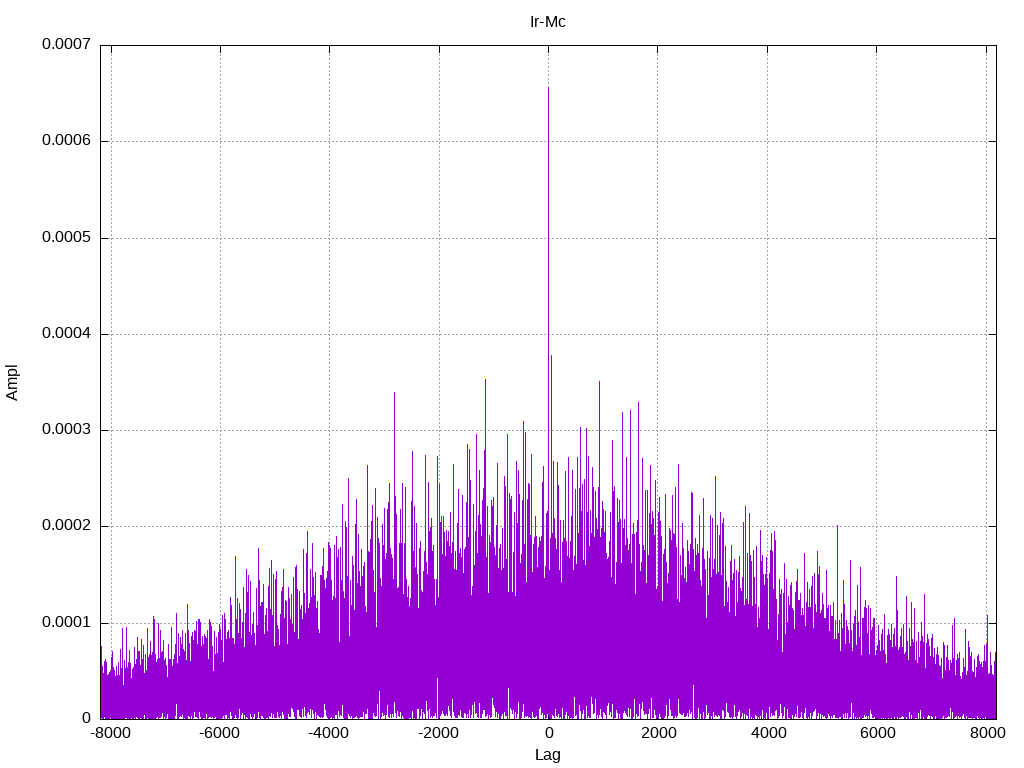Click the x-axis value "-2000"

(438, 733)
